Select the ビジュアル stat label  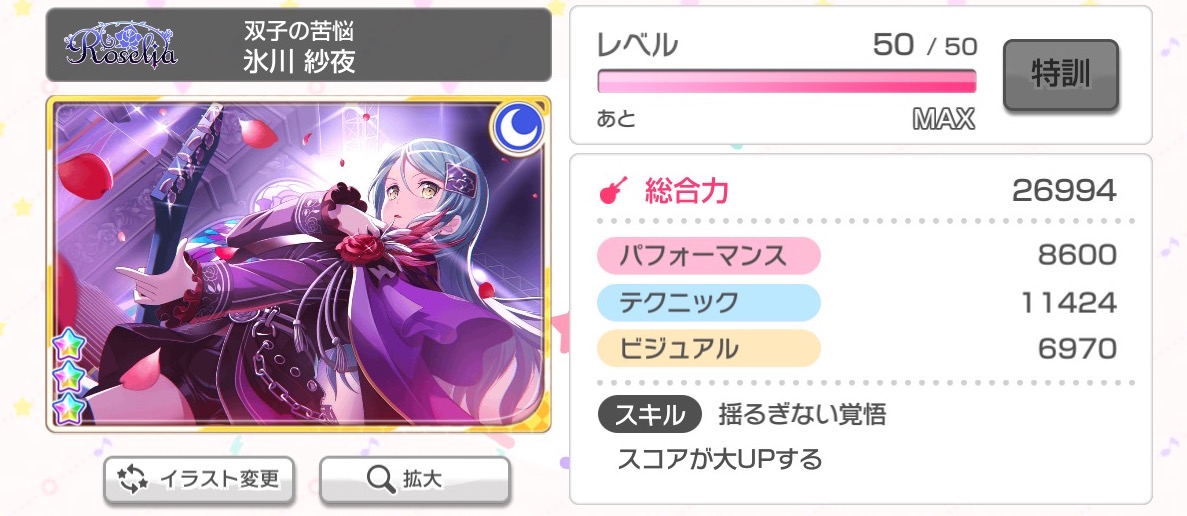[x=709, y=349]
